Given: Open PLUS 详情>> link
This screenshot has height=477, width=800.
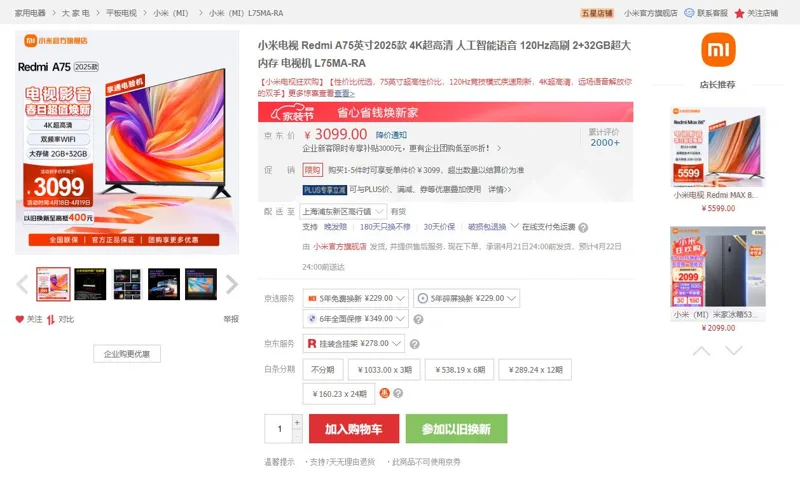Looking at the screenshot, I should [499, 189].
